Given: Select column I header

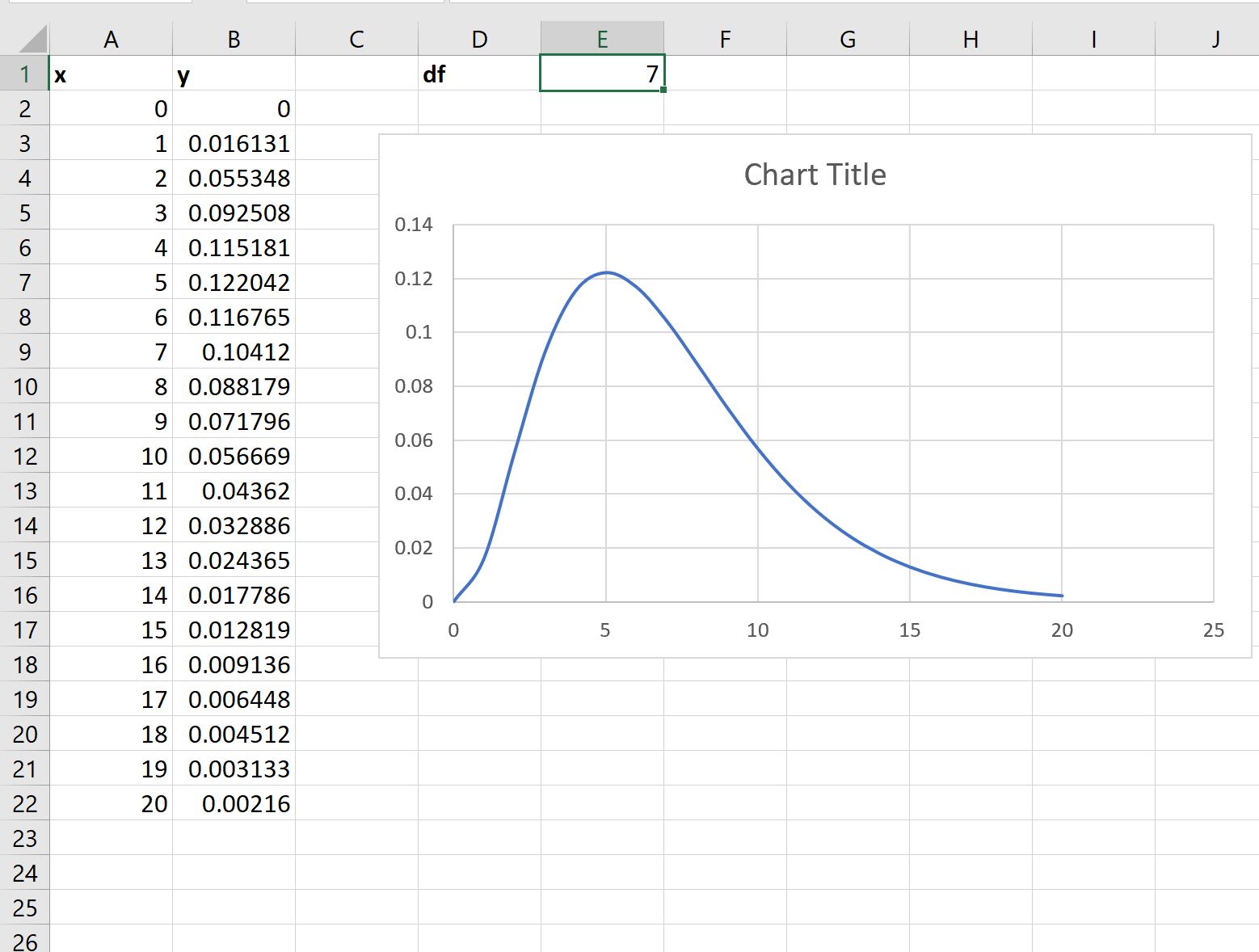Looking at the screenshot, I should (x=1094, y=39).
